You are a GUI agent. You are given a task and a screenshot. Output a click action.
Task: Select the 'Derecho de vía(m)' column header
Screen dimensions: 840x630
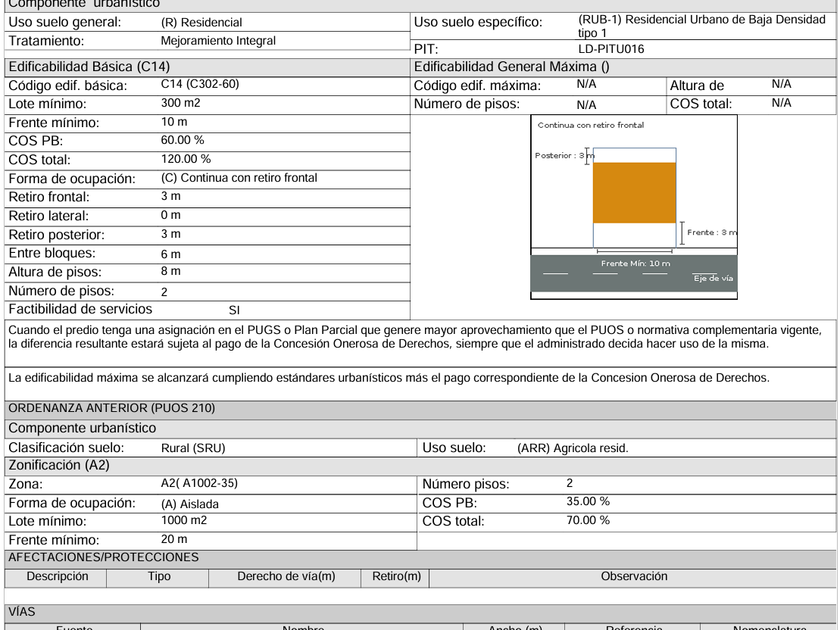(286, 576)
